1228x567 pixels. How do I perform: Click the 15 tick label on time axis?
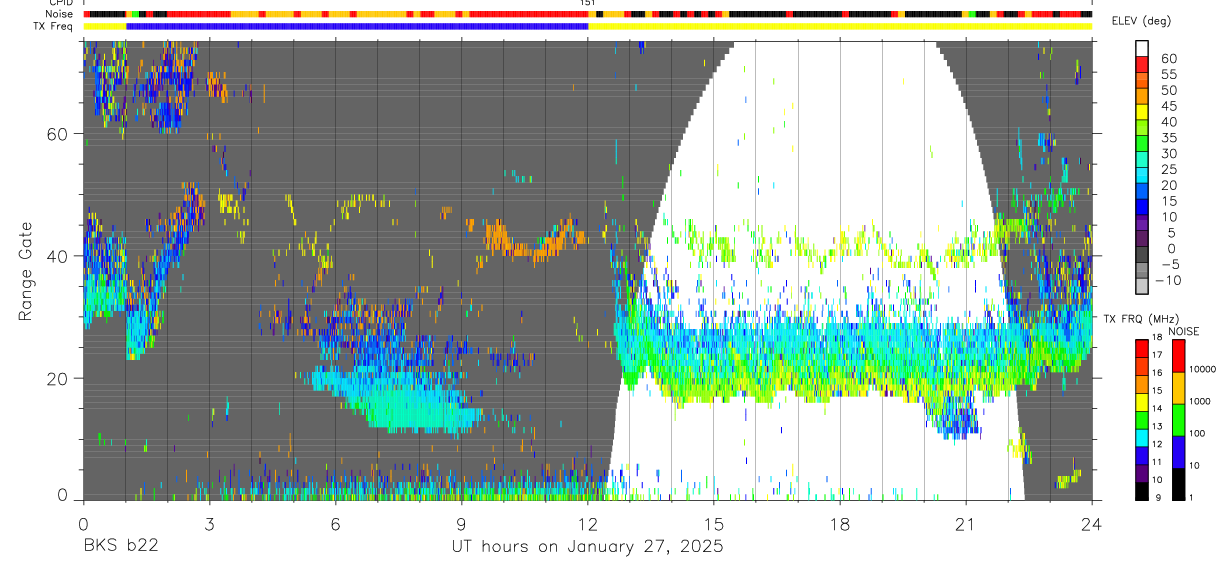coord(714,524)
